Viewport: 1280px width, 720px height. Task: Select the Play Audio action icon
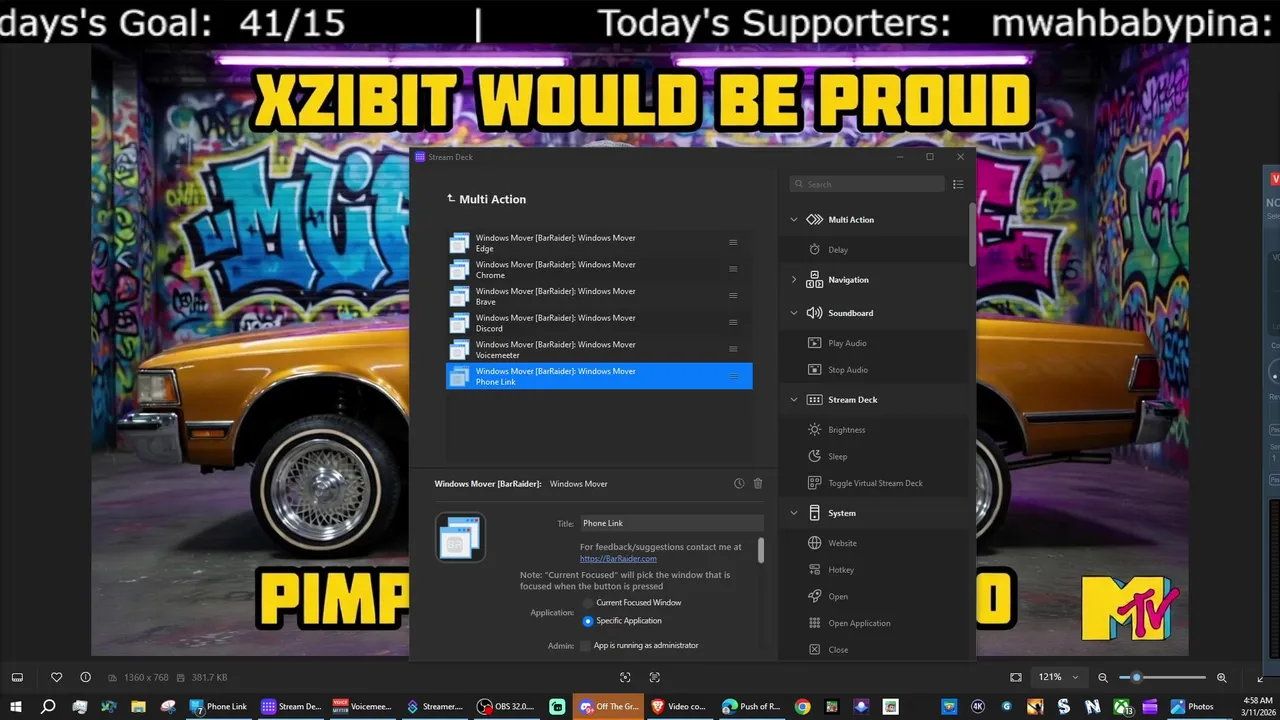tap(815, 343)
